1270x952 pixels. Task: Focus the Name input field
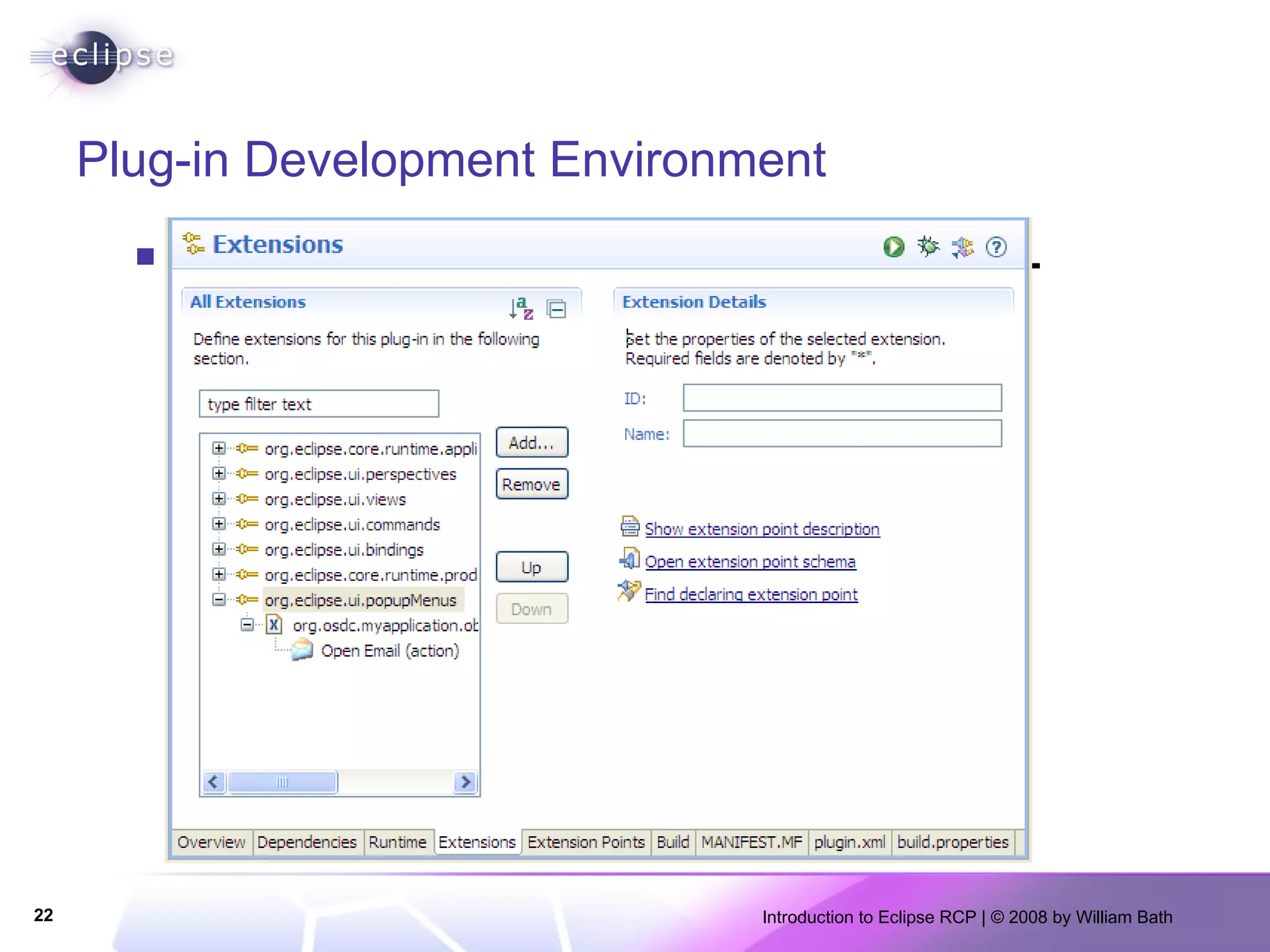point(842,434)
